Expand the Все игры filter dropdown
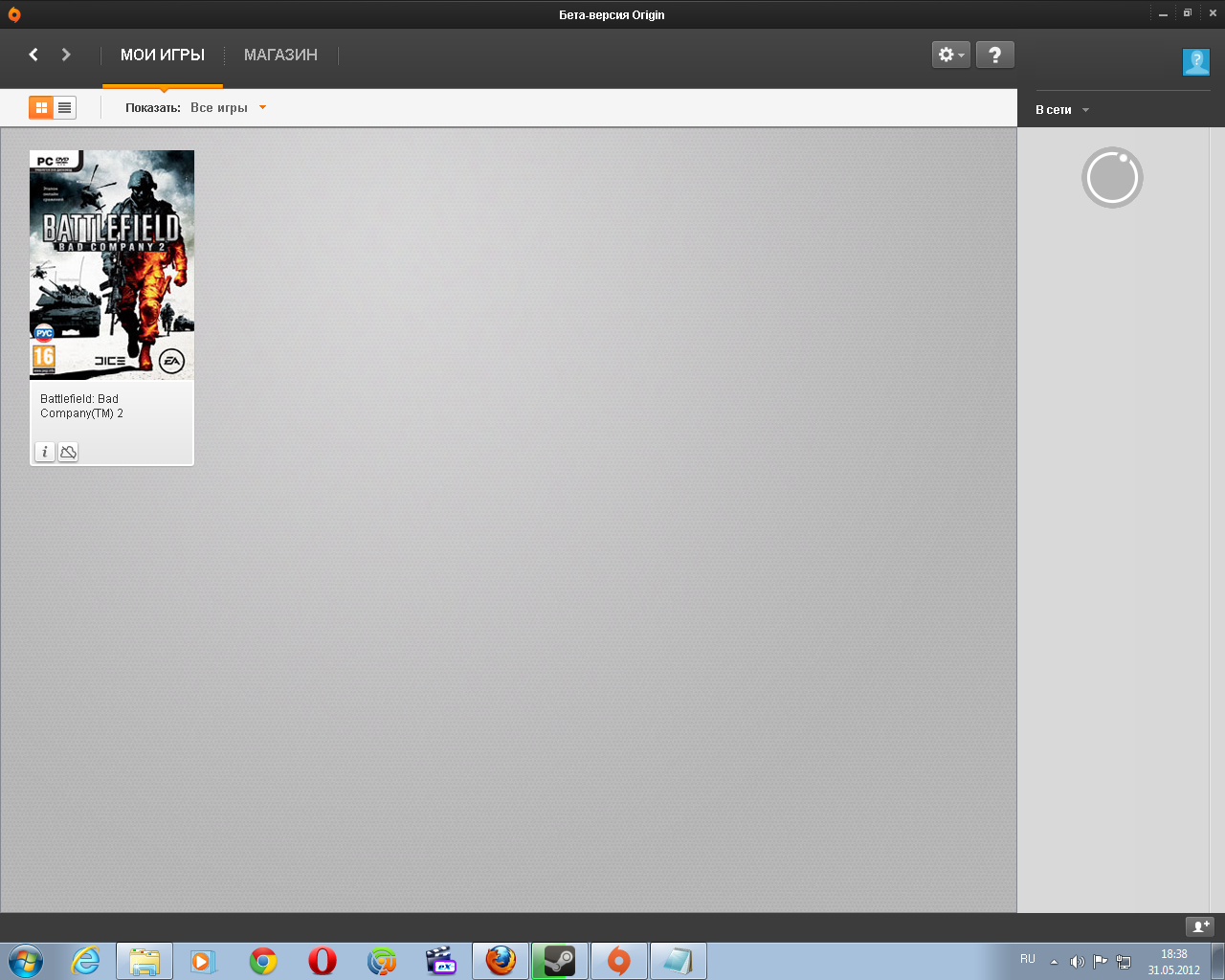The height and width of the screenshot is (980, 1225). click(x=228, y=107)
